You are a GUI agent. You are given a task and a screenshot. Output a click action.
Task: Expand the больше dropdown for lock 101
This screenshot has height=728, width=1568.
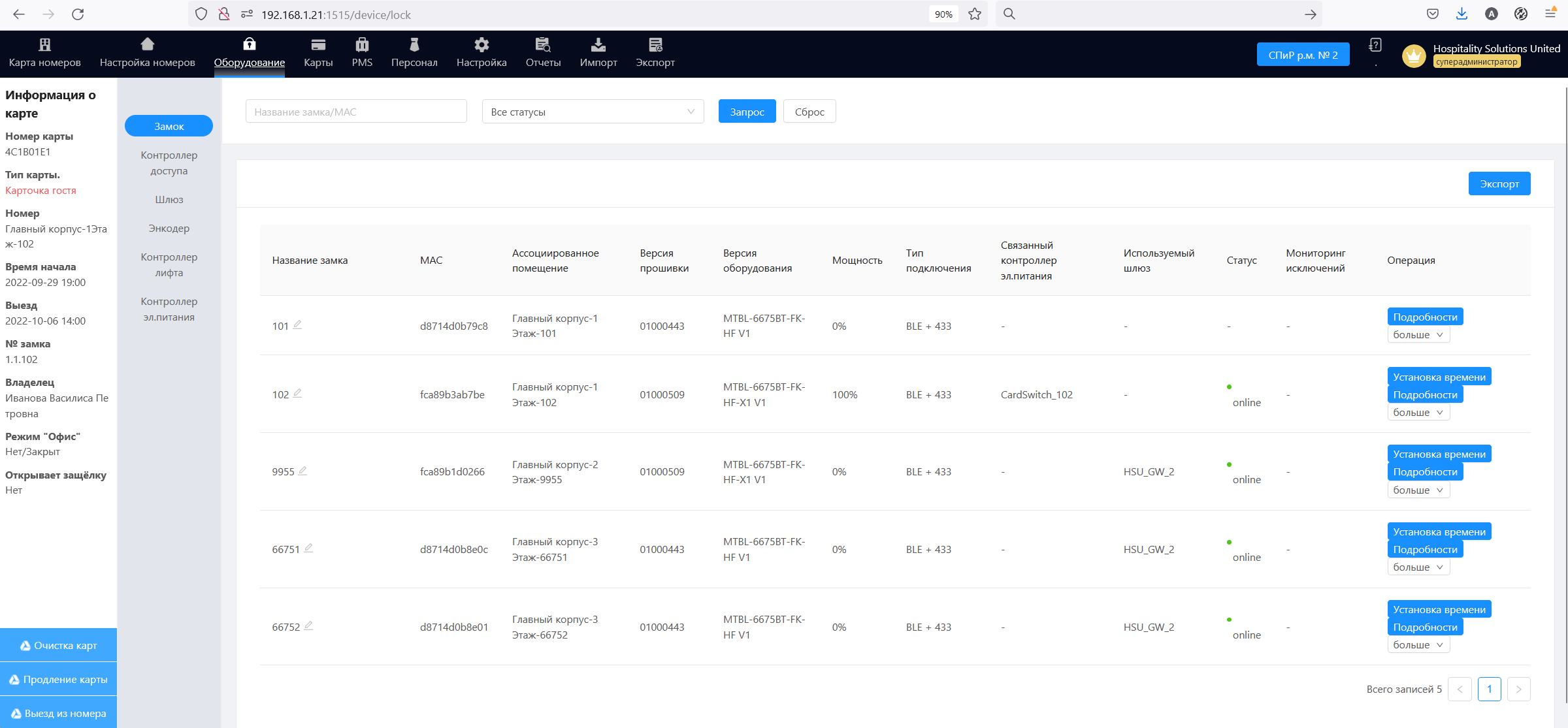coord(1418,335)
